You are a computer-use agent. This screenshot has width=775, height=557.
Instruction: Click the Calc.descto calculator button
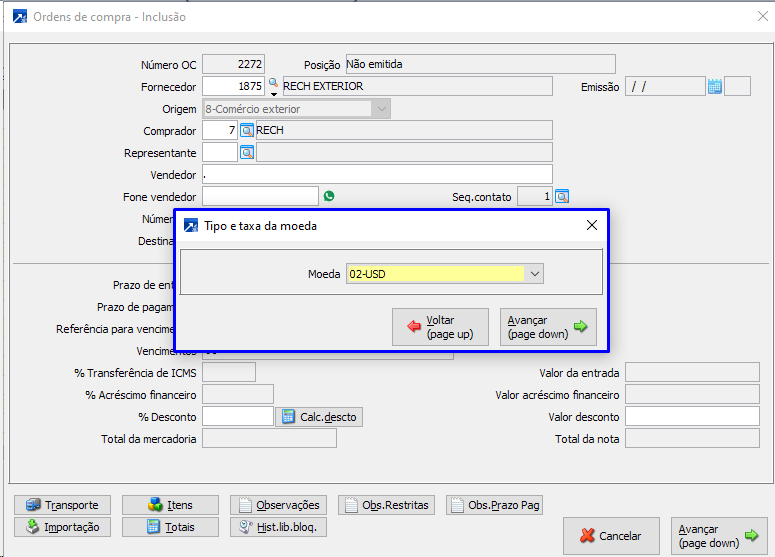click(319, 416)
